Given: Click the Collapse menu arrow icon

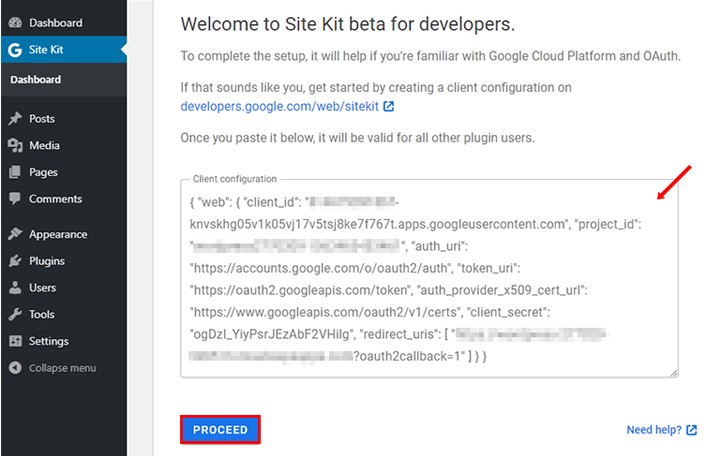Looking at the screenshot, I should pyautogui.click(x=15, y=368).
